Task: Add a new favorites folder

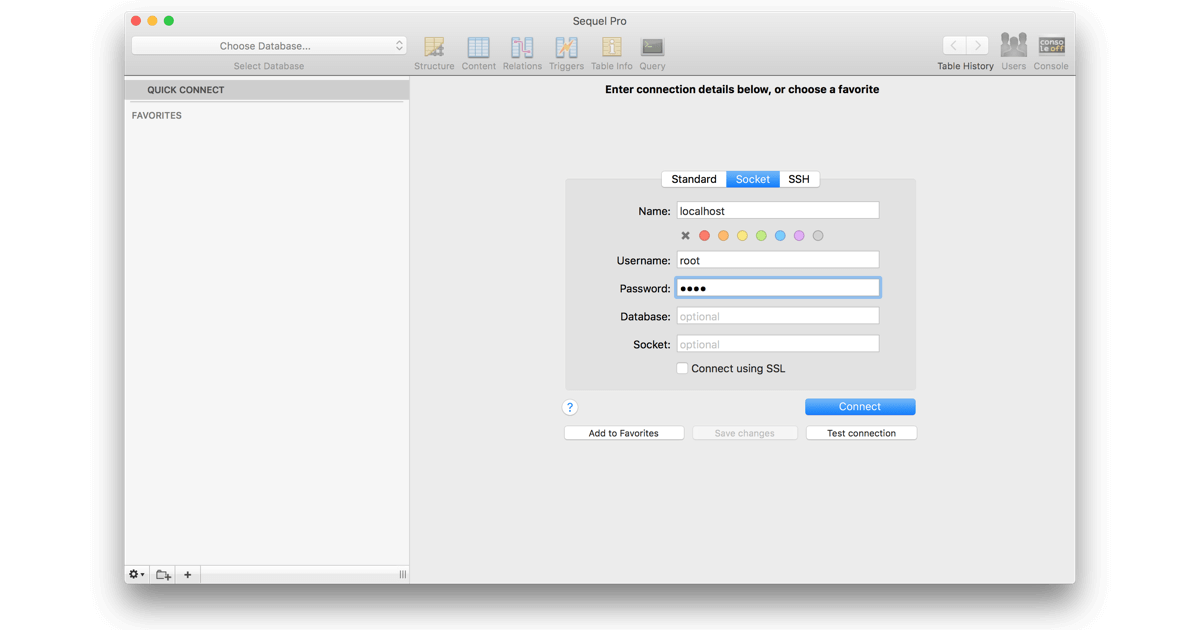Action: tap(163, 575)
